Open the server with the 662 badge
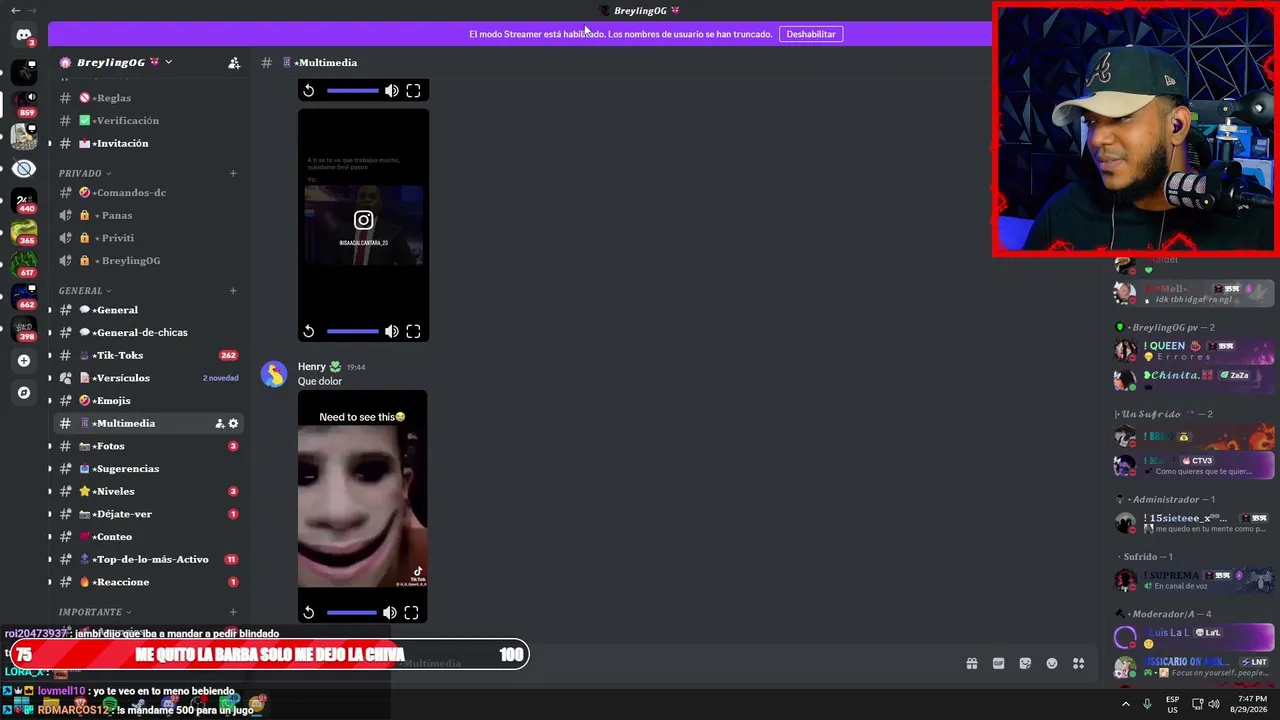This screenshot has height=720, width=1280. click(x=24, y=296)
